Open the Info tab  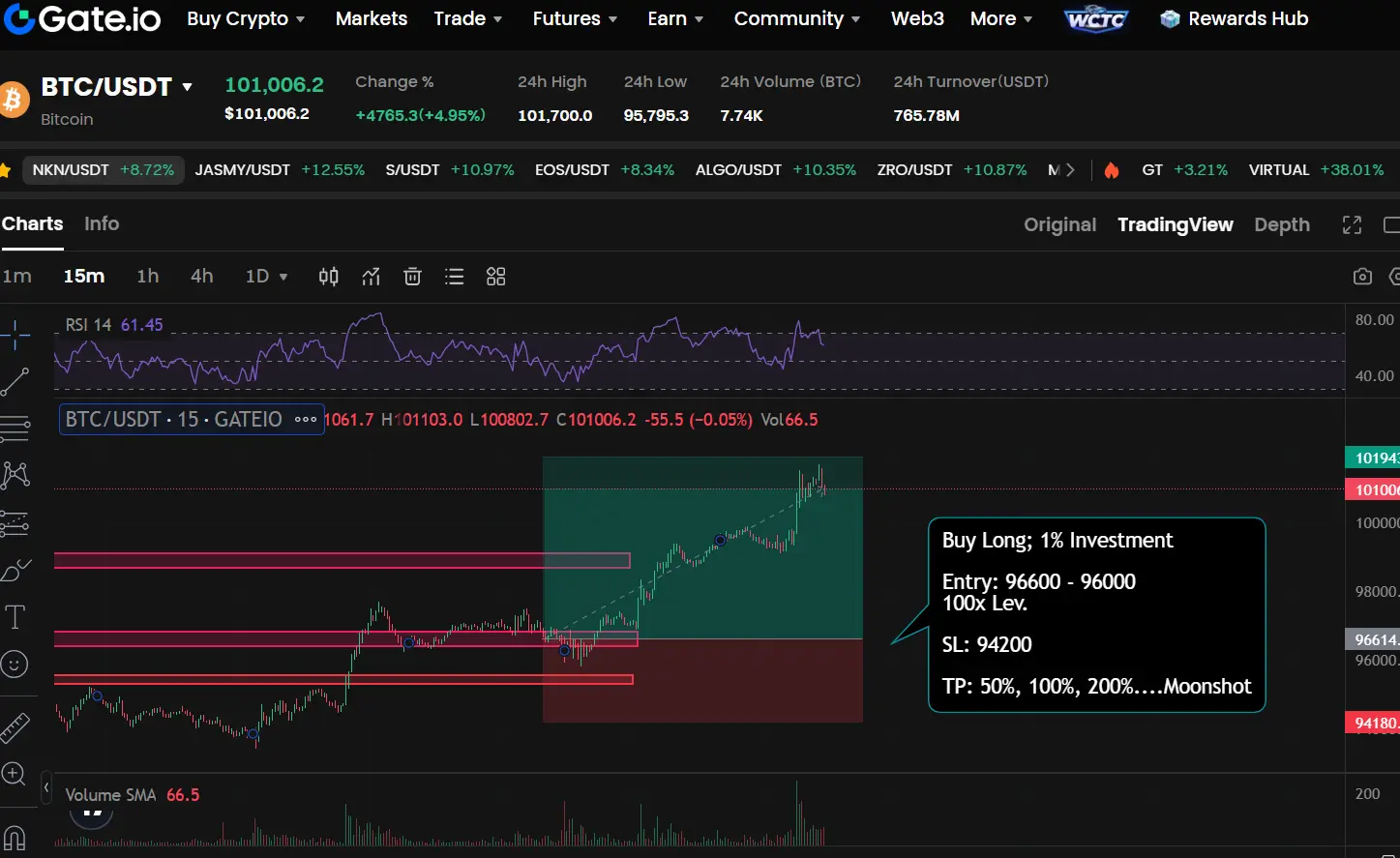(102, 223)
